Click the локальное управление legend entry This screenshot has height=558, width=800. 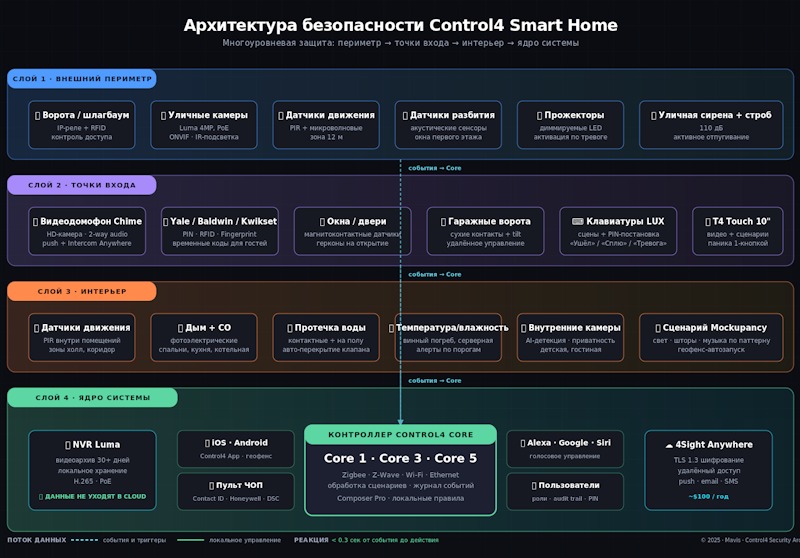(x=245, y=540)
